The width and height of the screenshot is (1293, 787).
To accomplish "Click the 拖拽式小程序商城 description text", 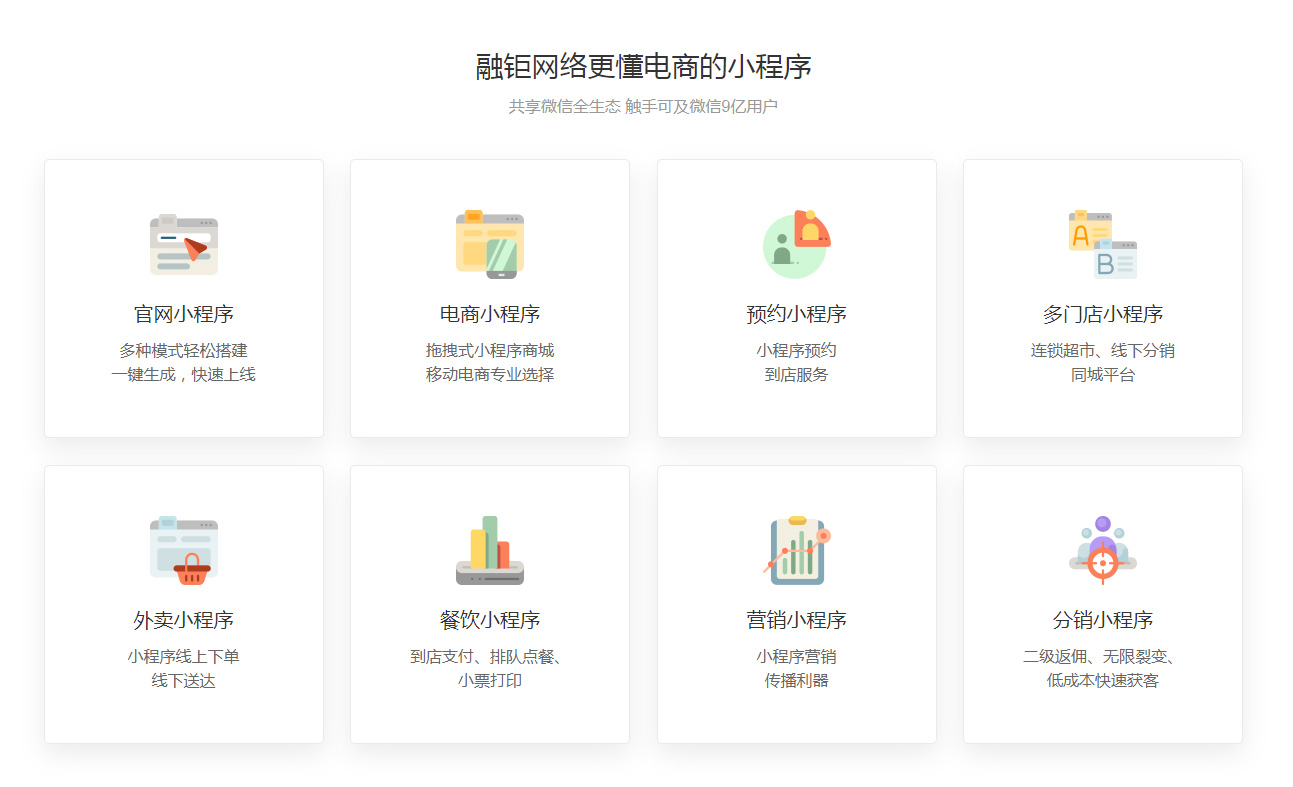I will click(x=490, y=351).
